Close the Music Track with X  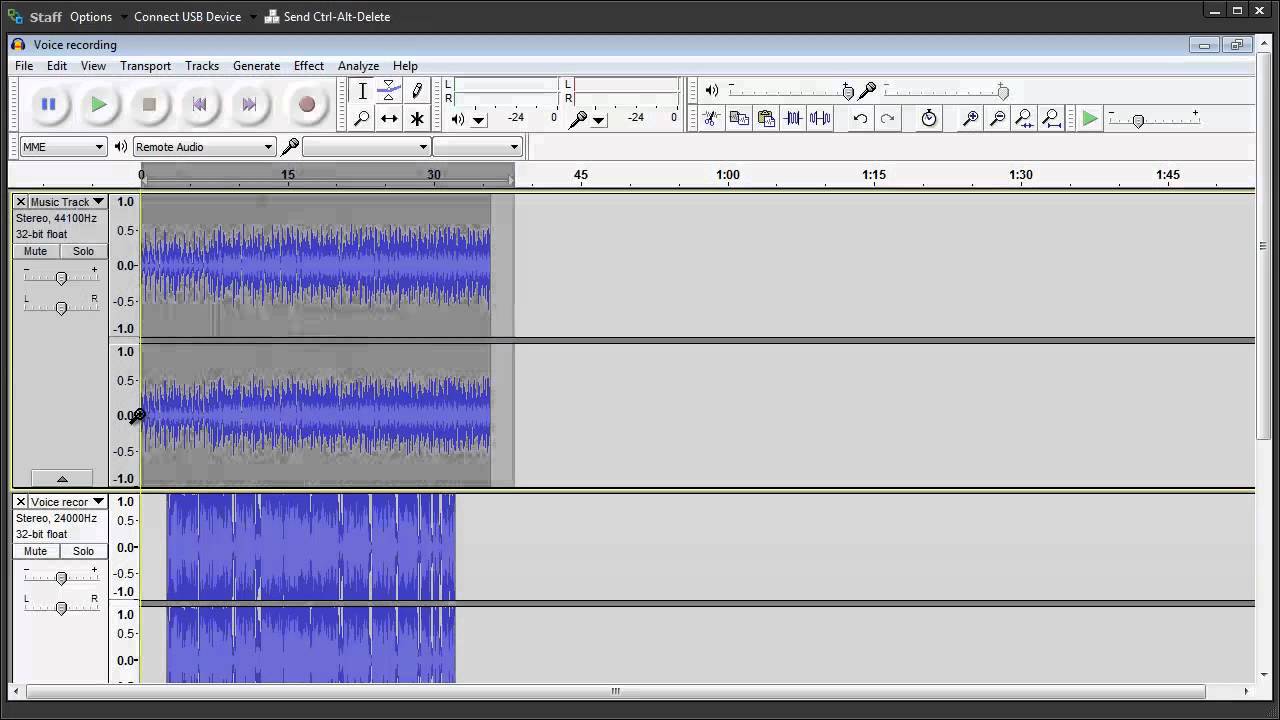point(21,202)
